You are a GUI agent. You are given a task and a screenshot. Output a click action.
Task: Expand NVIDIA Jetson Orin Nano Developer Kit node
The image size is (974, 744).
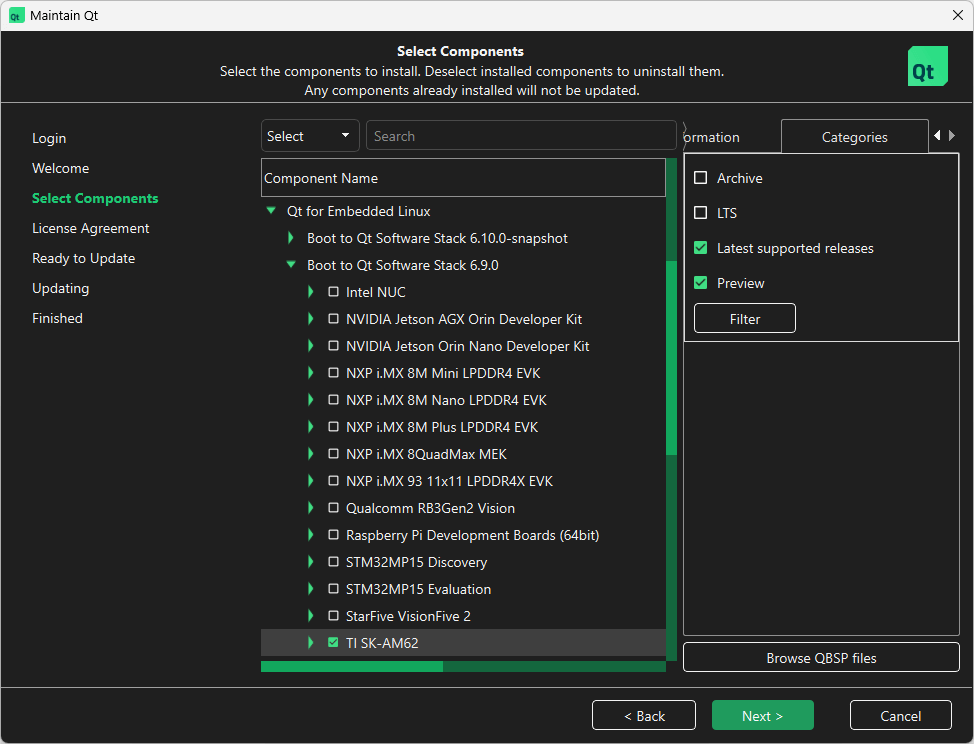click(x=311, y=346)
